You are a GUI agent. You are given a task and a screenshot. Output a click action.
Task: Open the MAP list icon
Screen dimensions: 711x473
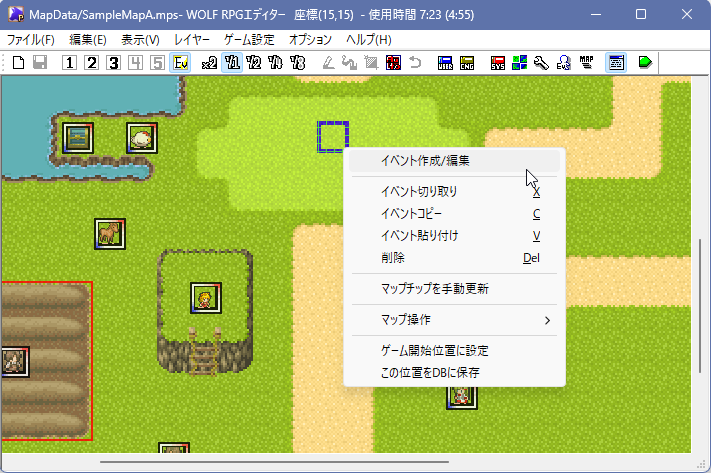pyautogui.click(x=586, y=63)
